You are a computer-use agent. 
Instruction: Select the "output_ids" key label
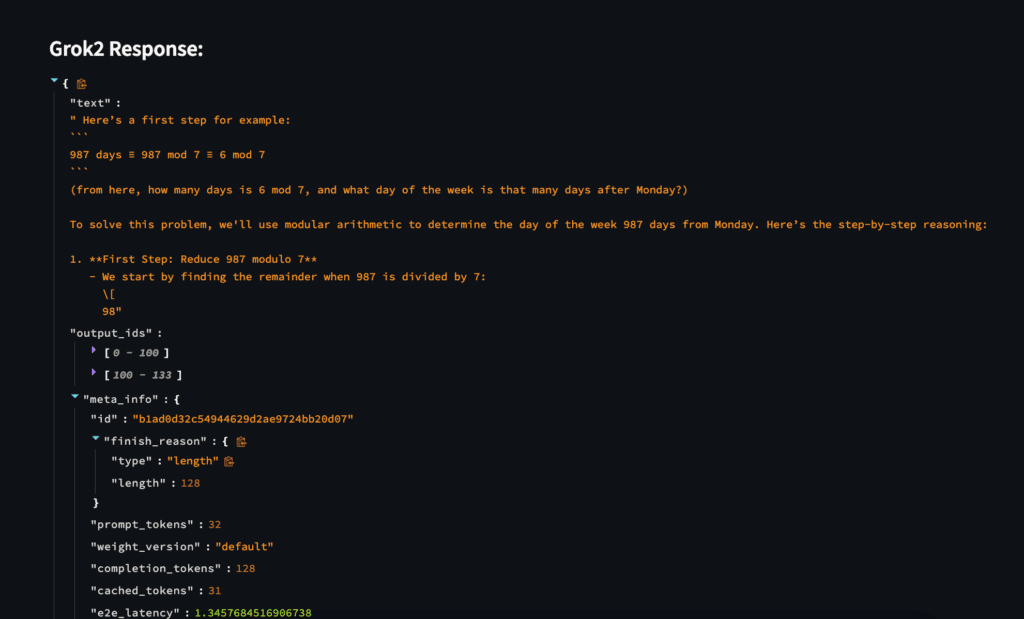(110, 333)
